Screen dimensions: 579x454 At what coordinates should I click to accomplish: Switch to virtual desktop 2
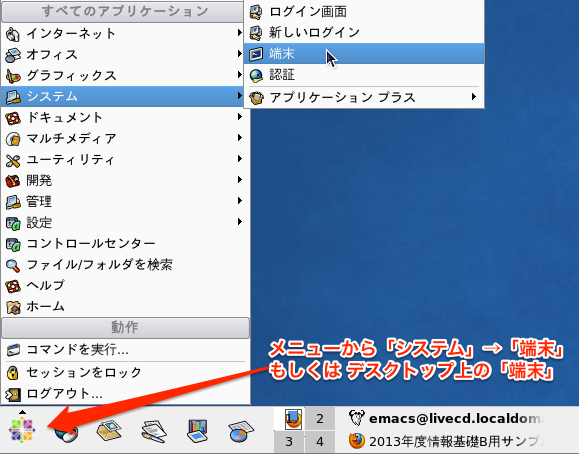point(320,419)
